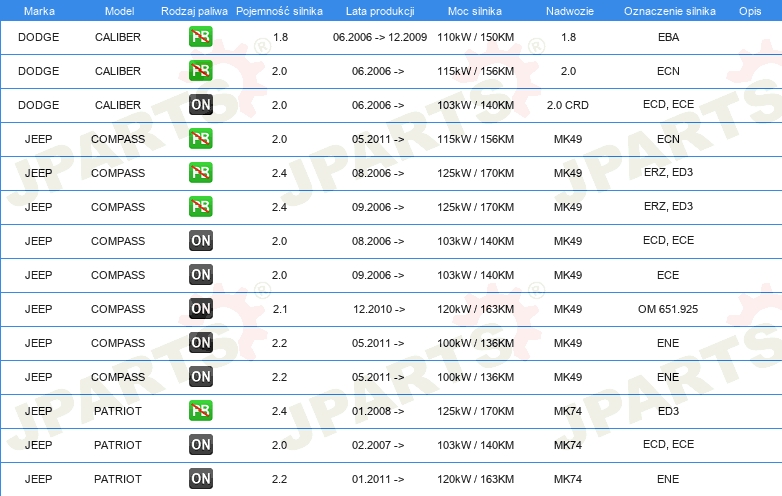
Task: Click ERZ, ED3 in the 09.2006 row
Action: 668,206
